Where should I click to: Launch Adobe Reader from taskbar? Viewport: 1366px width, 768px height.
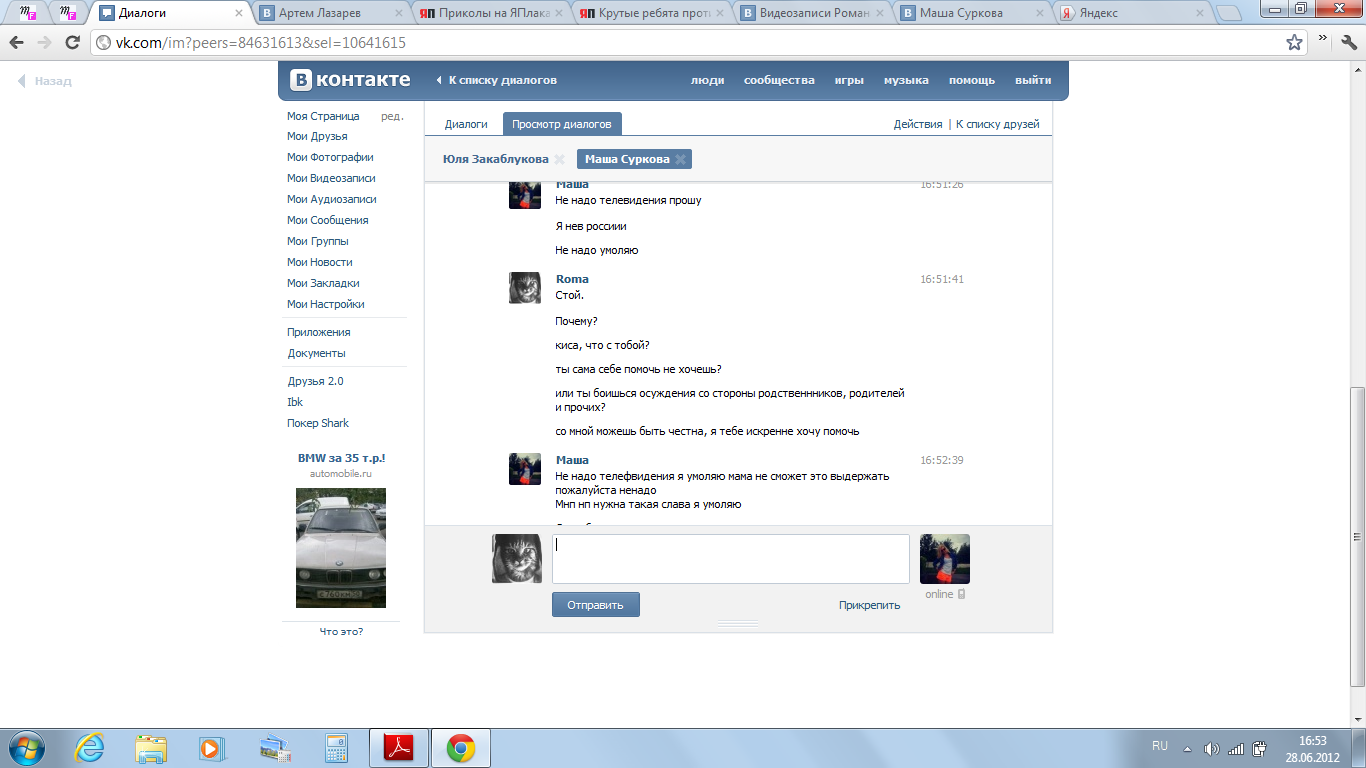point(399,747)
